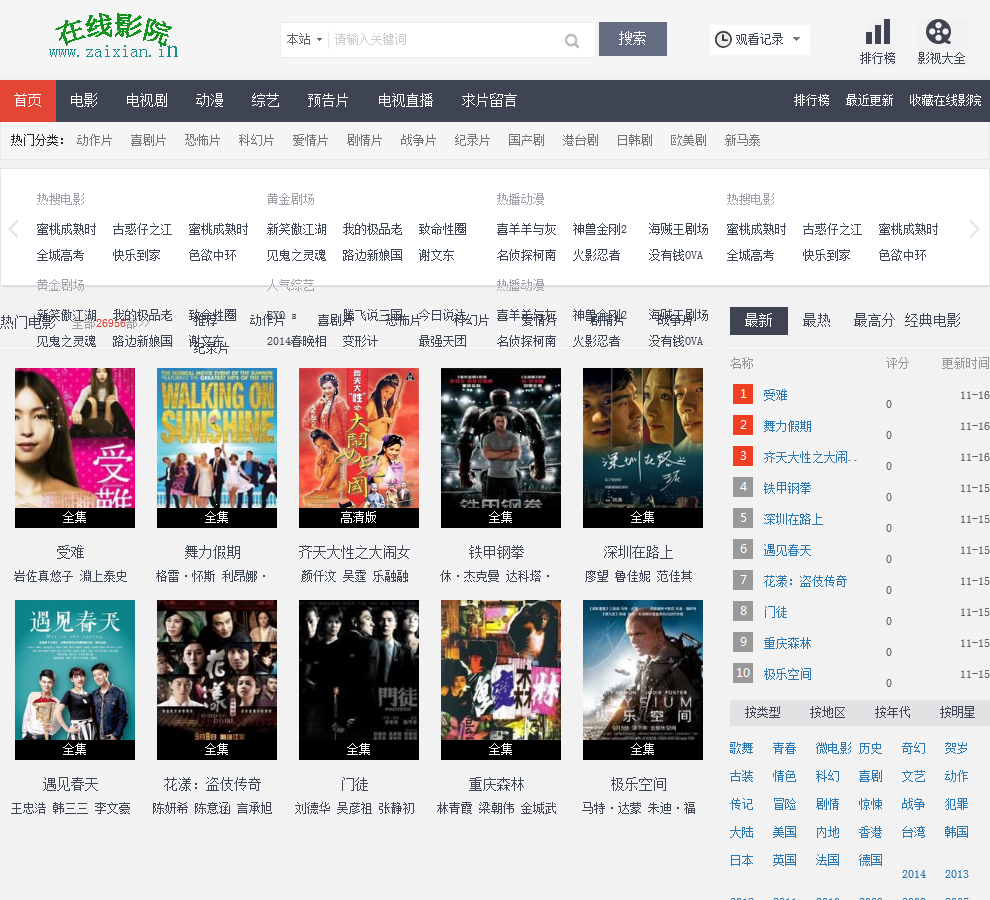Open the 动漫 nav item
Image resolution: width=990 pixels, height=900 pixels.
tap(209, 100)
